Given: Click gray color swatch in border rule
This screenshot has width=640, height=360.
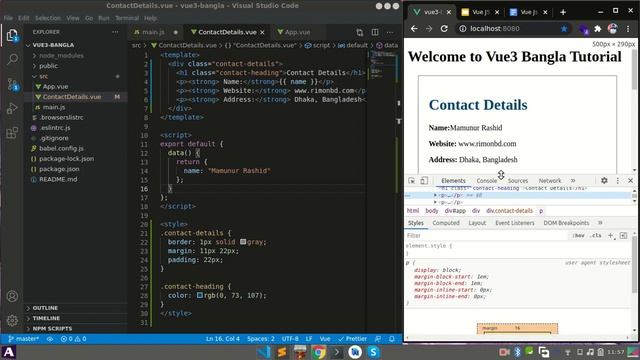Looking at the screenshot, I should 243,242.
